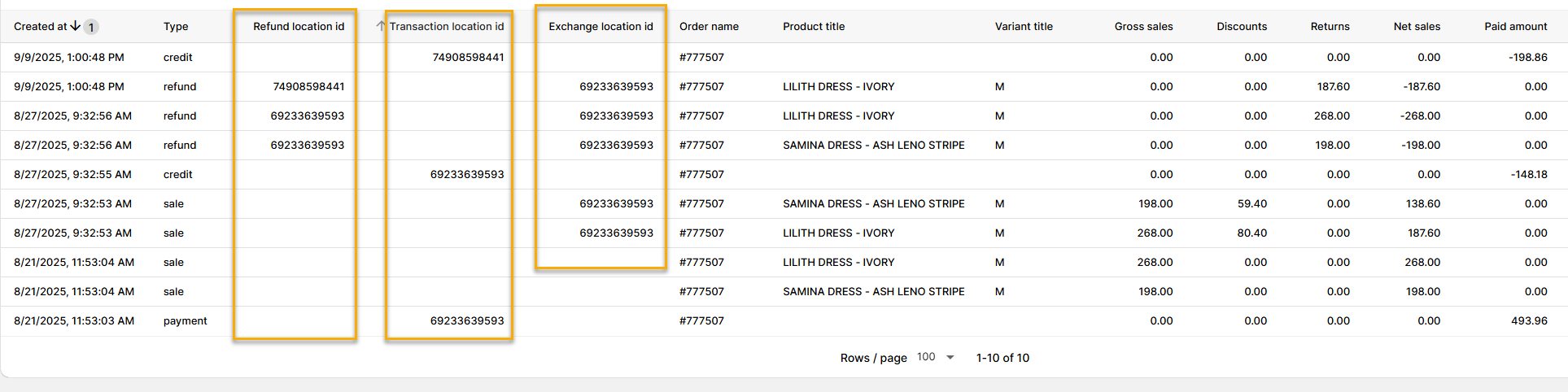The image size is (1568, 392).
Task: Click the sort priority badge showing 1
Action: point(91,27)
